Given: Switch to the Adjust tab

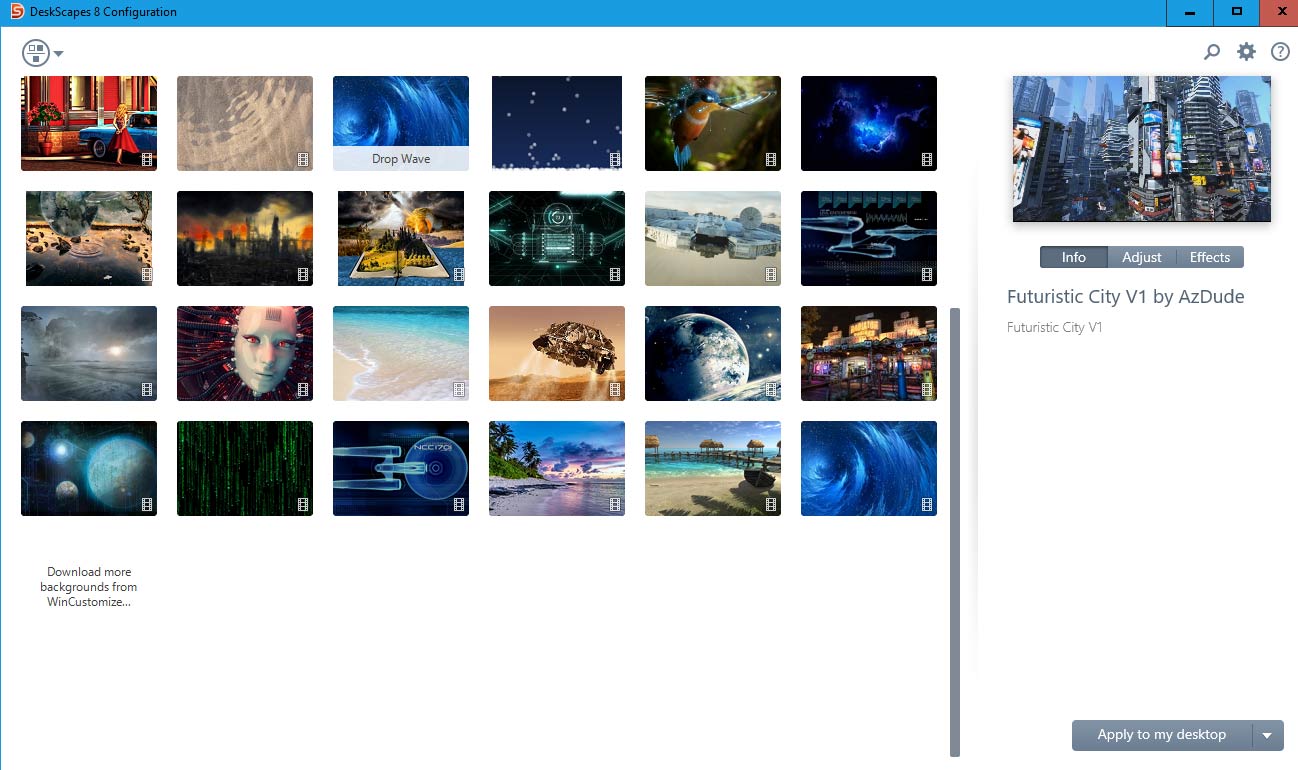Looking at the screenshot, I should click(1141, 257).
